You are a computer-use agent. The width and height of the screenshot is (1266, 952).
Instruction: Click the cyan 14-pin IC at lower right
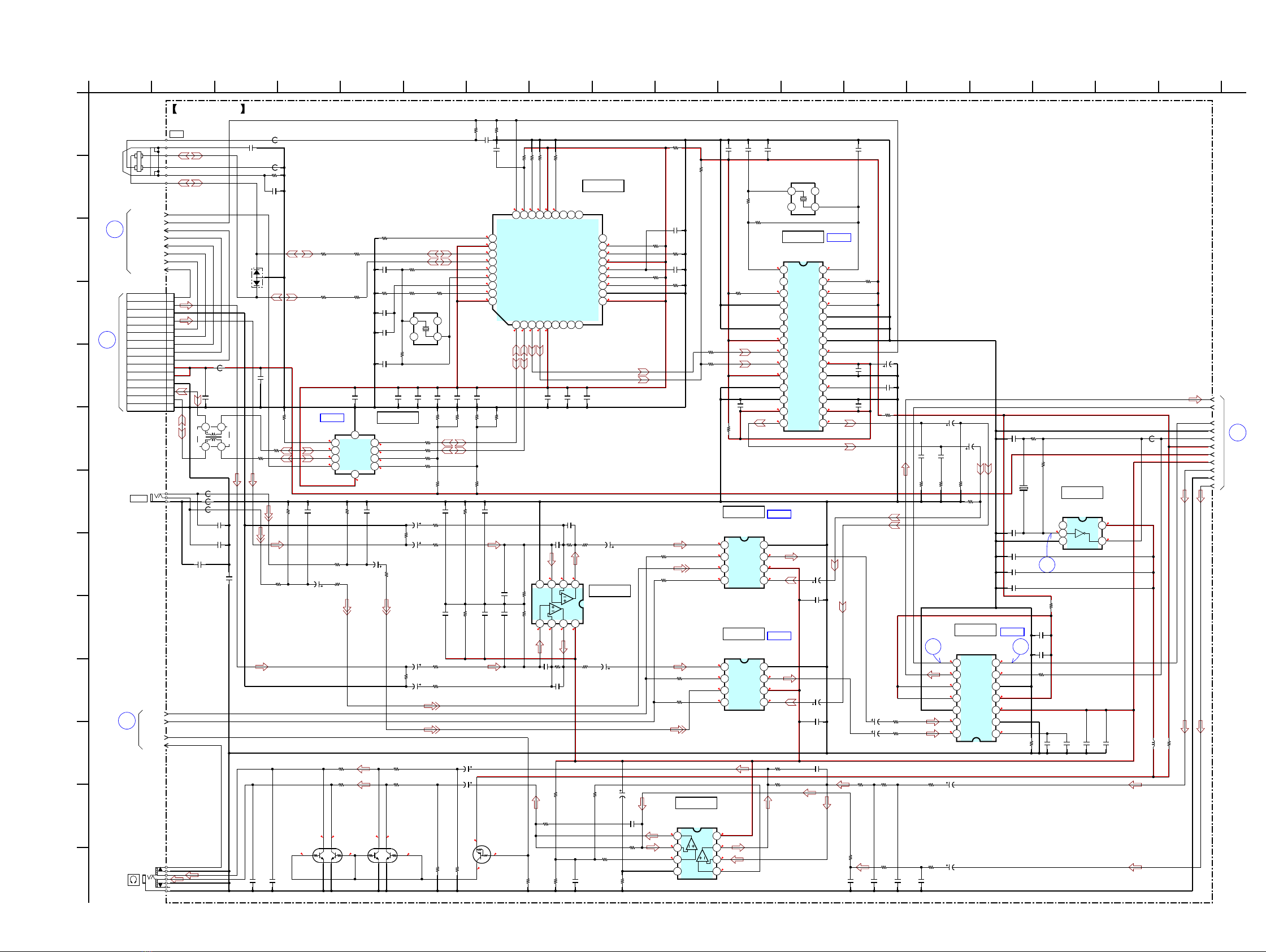(x=976, y=698)
